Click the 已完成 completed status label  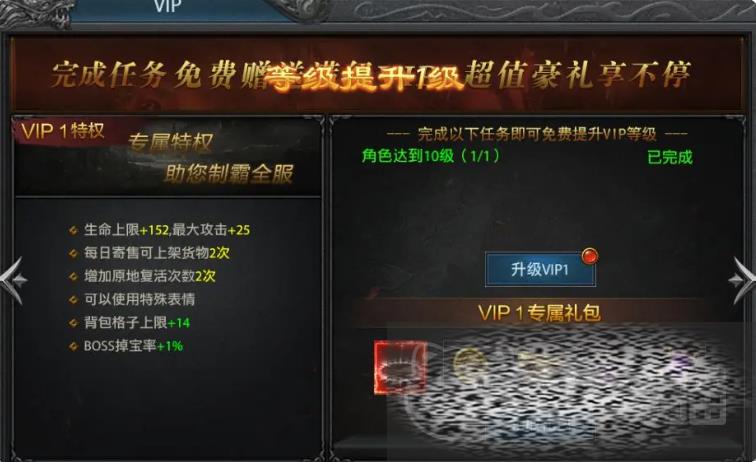[670, 157]
